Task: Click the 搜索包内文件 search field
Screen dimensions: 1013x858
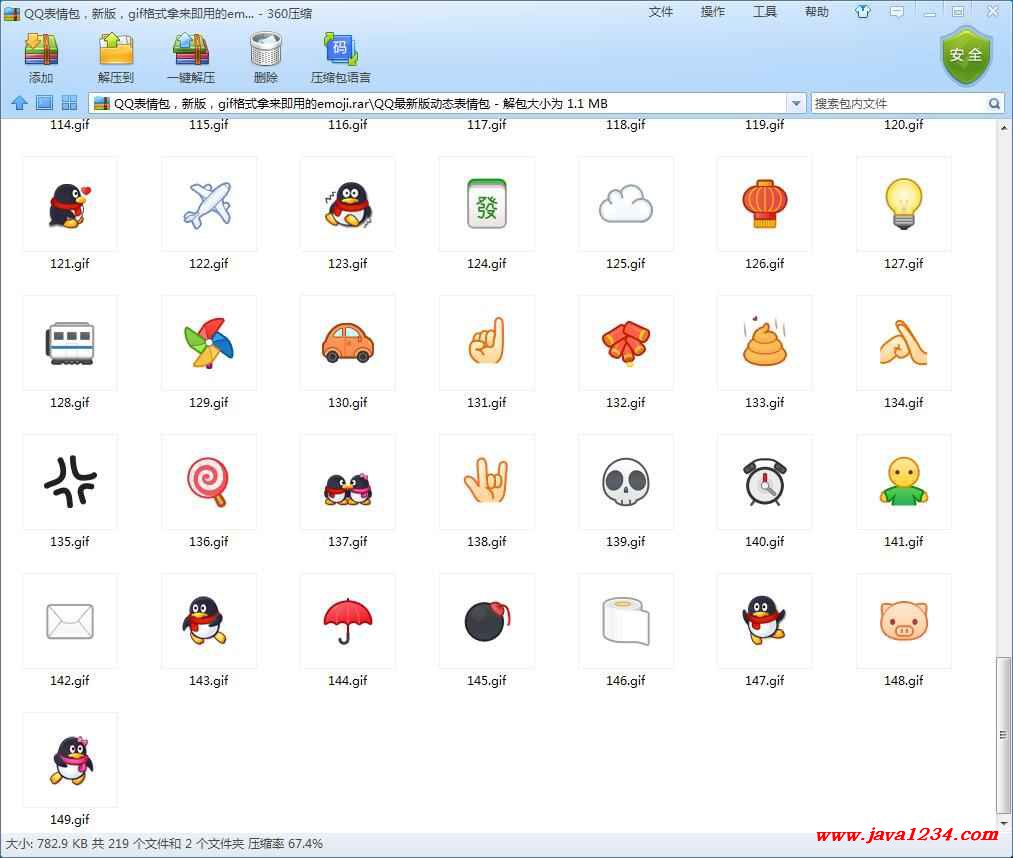Action: (897, 103)
